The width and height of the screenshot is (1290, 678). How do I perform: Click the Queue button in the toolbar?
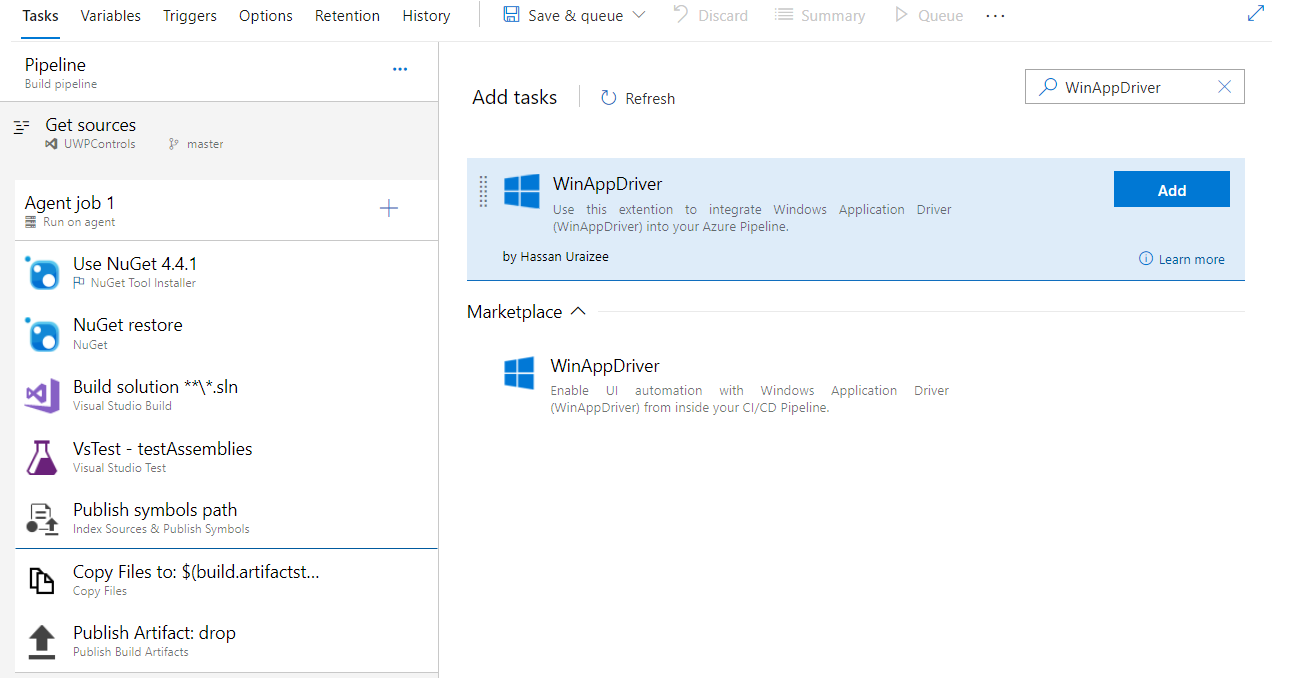click(x=929, y=15)
